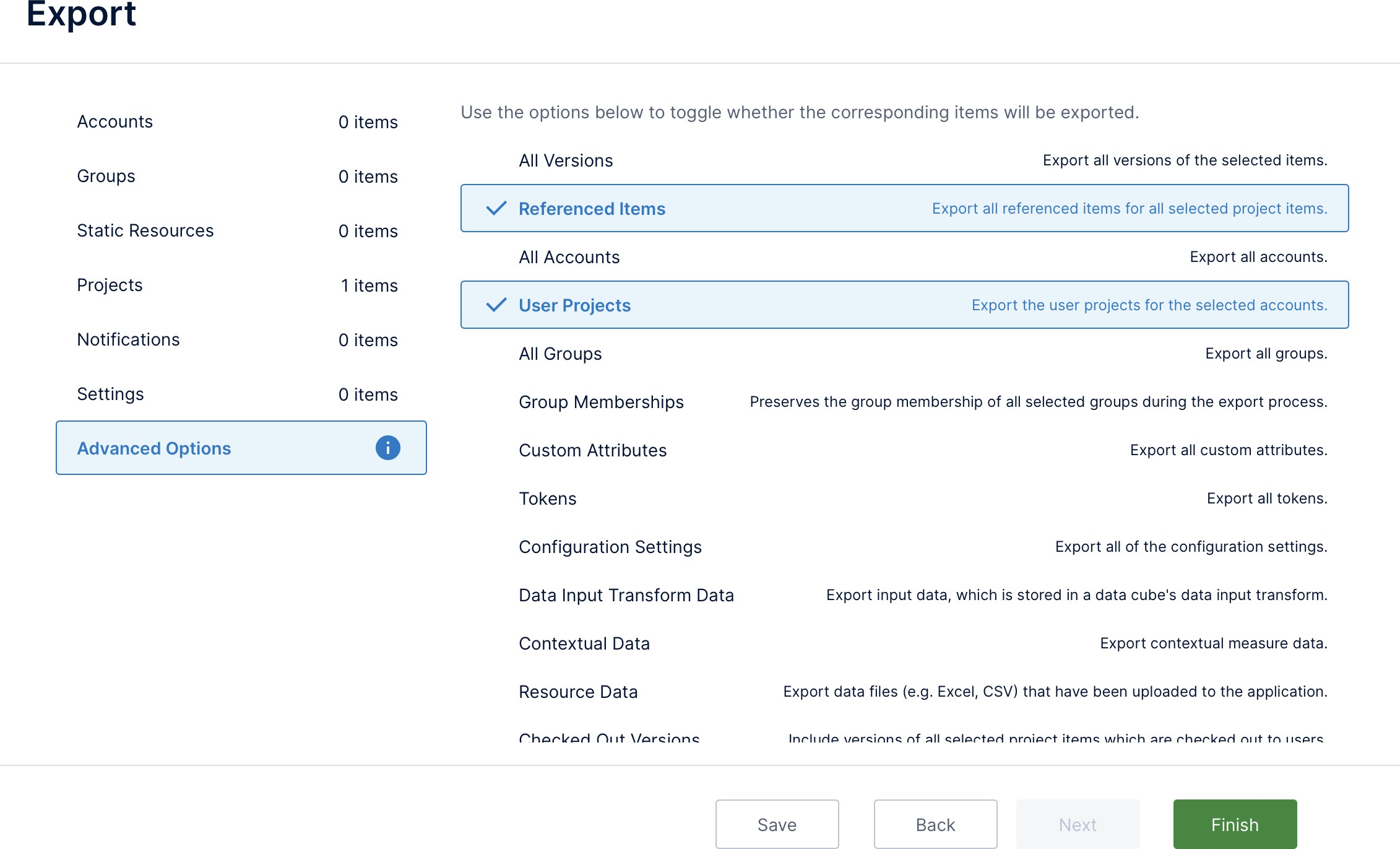Select Static Resources in the sidebar
This screenshot has width=1400, height=849.
tap(145, 230)
